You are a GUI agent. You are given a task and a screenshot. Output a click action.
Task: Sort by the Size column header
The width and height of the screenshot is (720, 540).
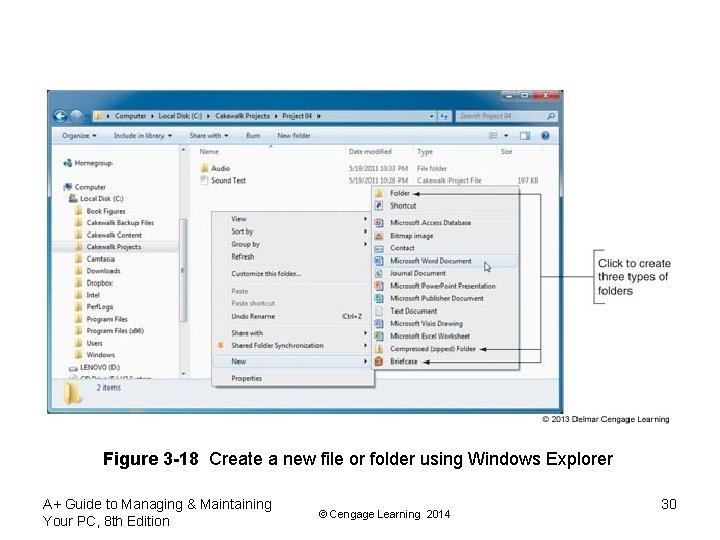506,152
